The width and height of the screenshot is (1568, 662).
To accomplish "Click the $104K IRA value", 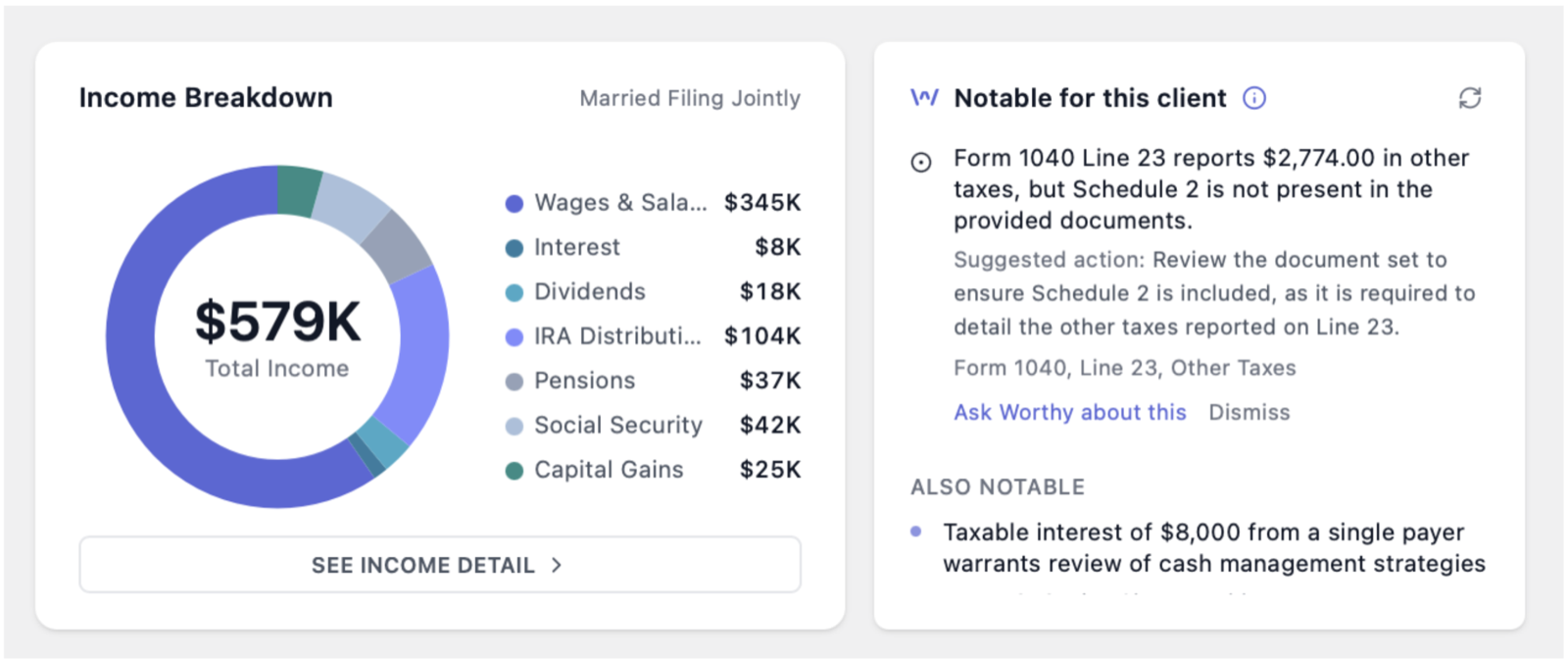I will click(x=762, y=336).
